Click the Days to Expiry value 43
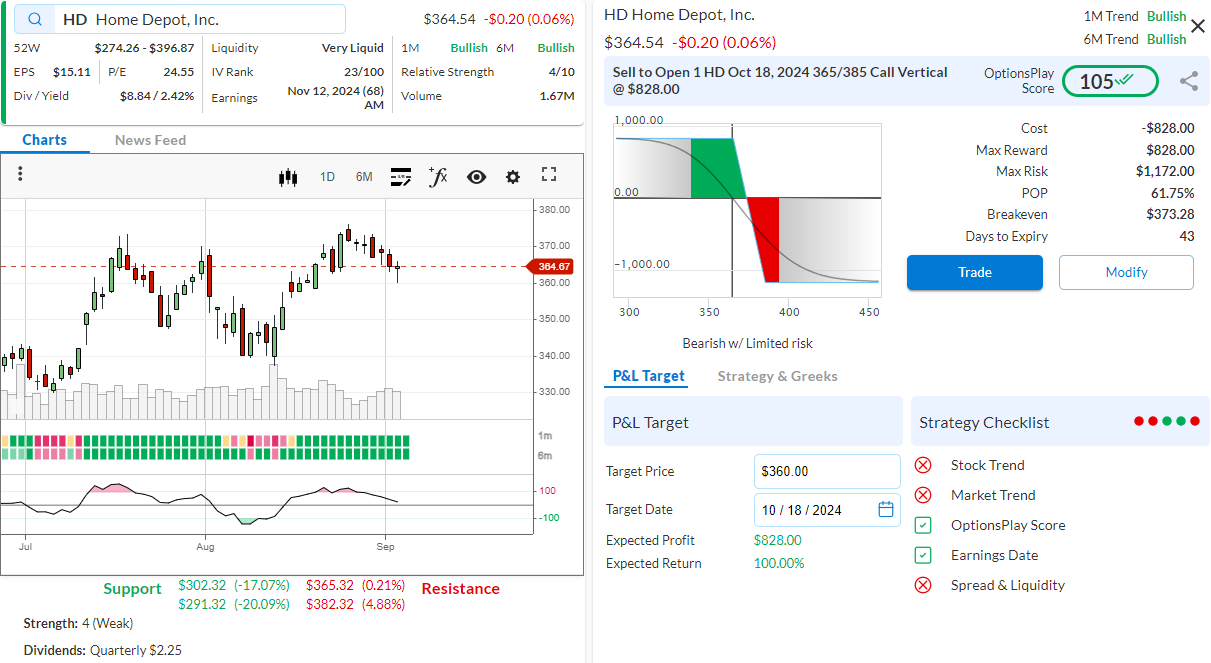This screenshot has height=663, width=1211. pos(1187,236)
